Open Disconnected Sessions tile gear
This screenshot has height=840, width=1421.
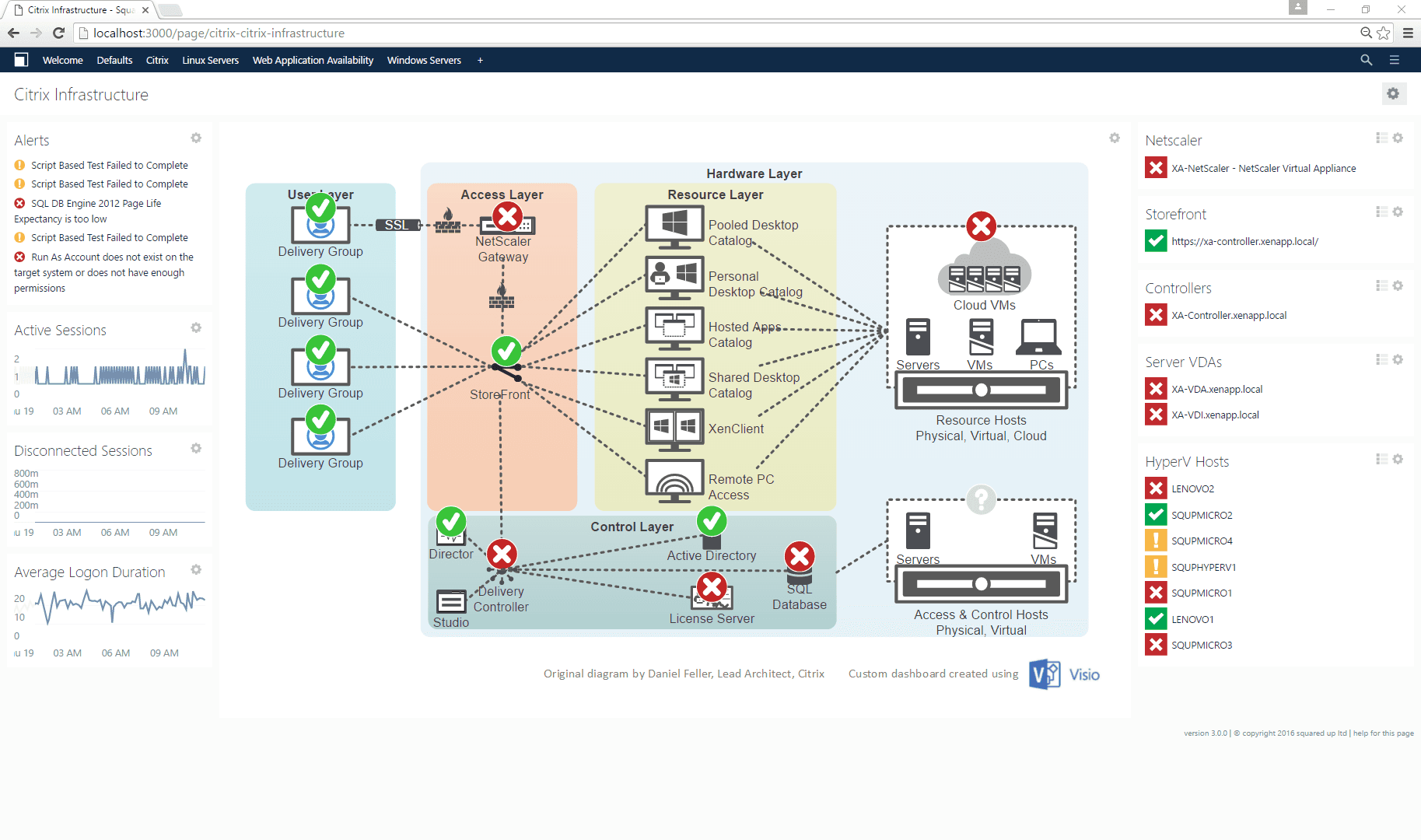[x=196, y=448]
